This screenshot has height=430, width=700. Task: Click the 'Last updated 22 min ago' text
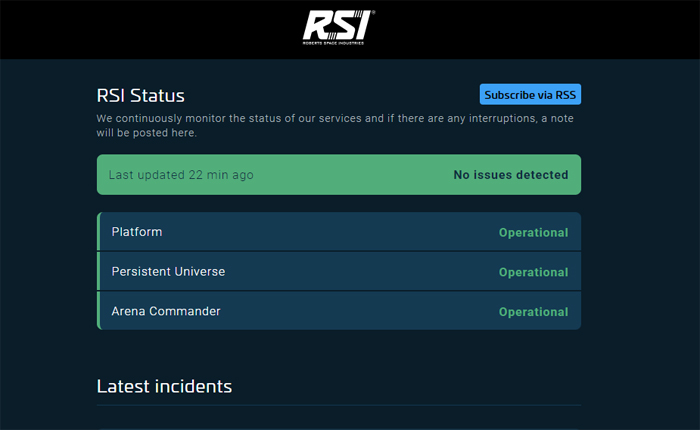(181, 175)
